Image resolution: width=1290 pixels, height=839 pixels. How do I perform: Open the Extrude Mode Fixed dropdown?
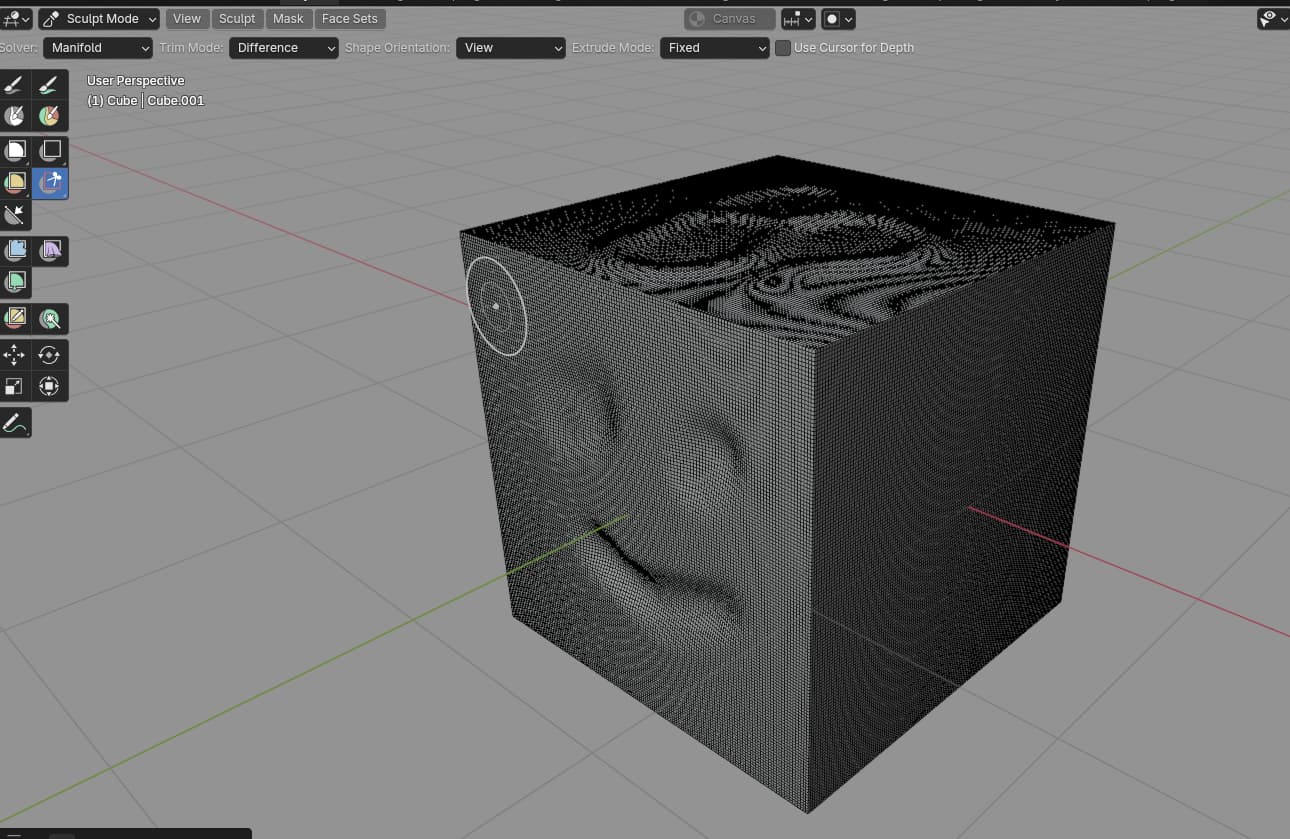pos(715,48)
